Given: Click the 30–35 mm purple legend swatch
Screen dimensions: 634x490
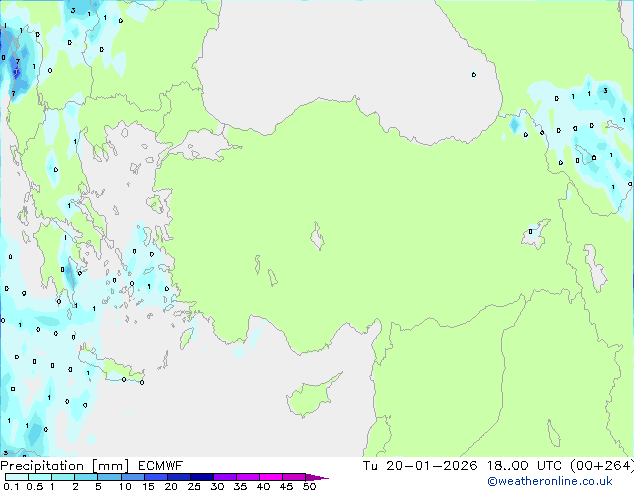Looking at the screenshot, I should (x=224, y=477).
